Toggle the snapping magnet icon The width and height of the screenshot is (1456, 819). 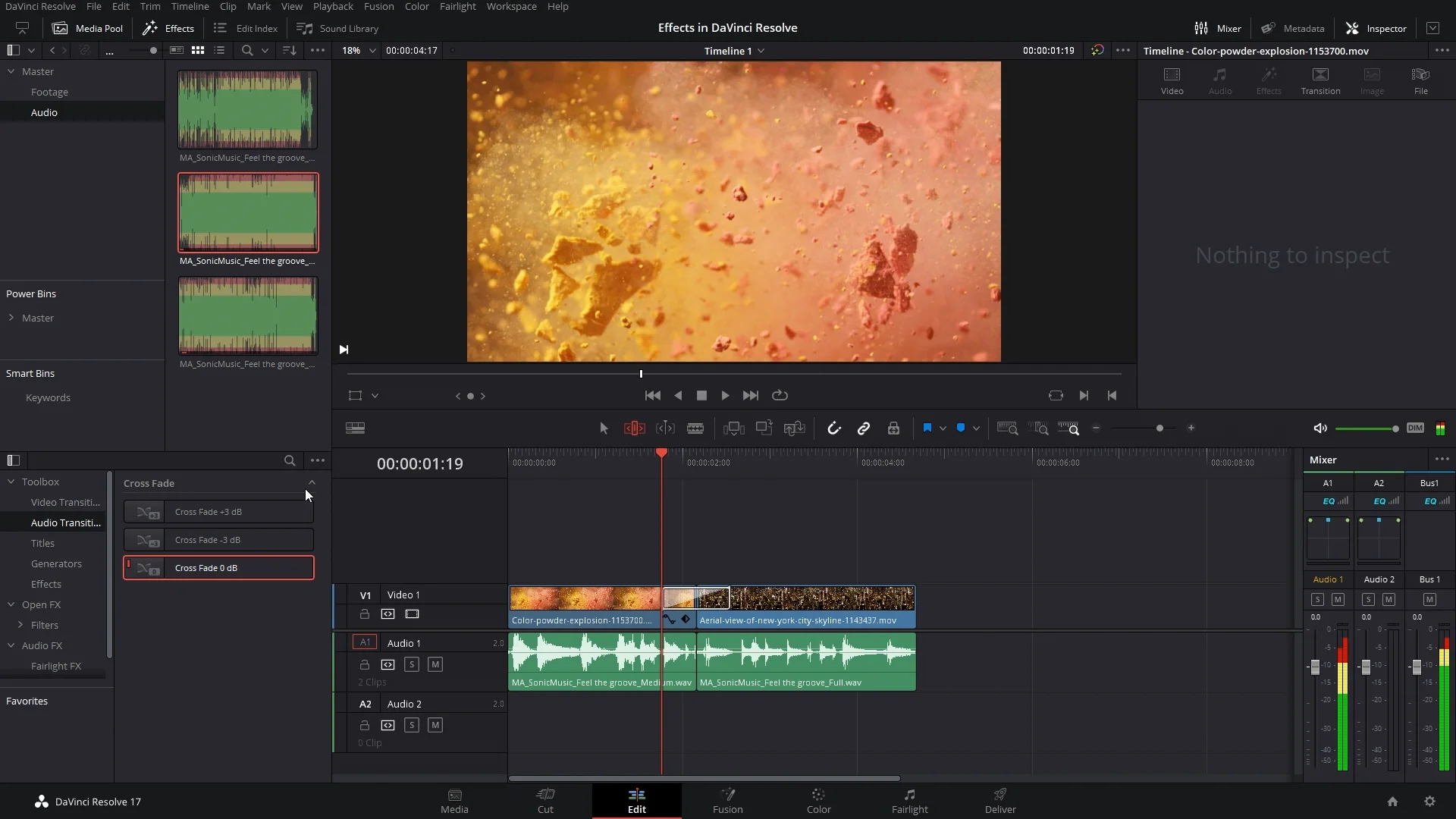pos(833,428)
